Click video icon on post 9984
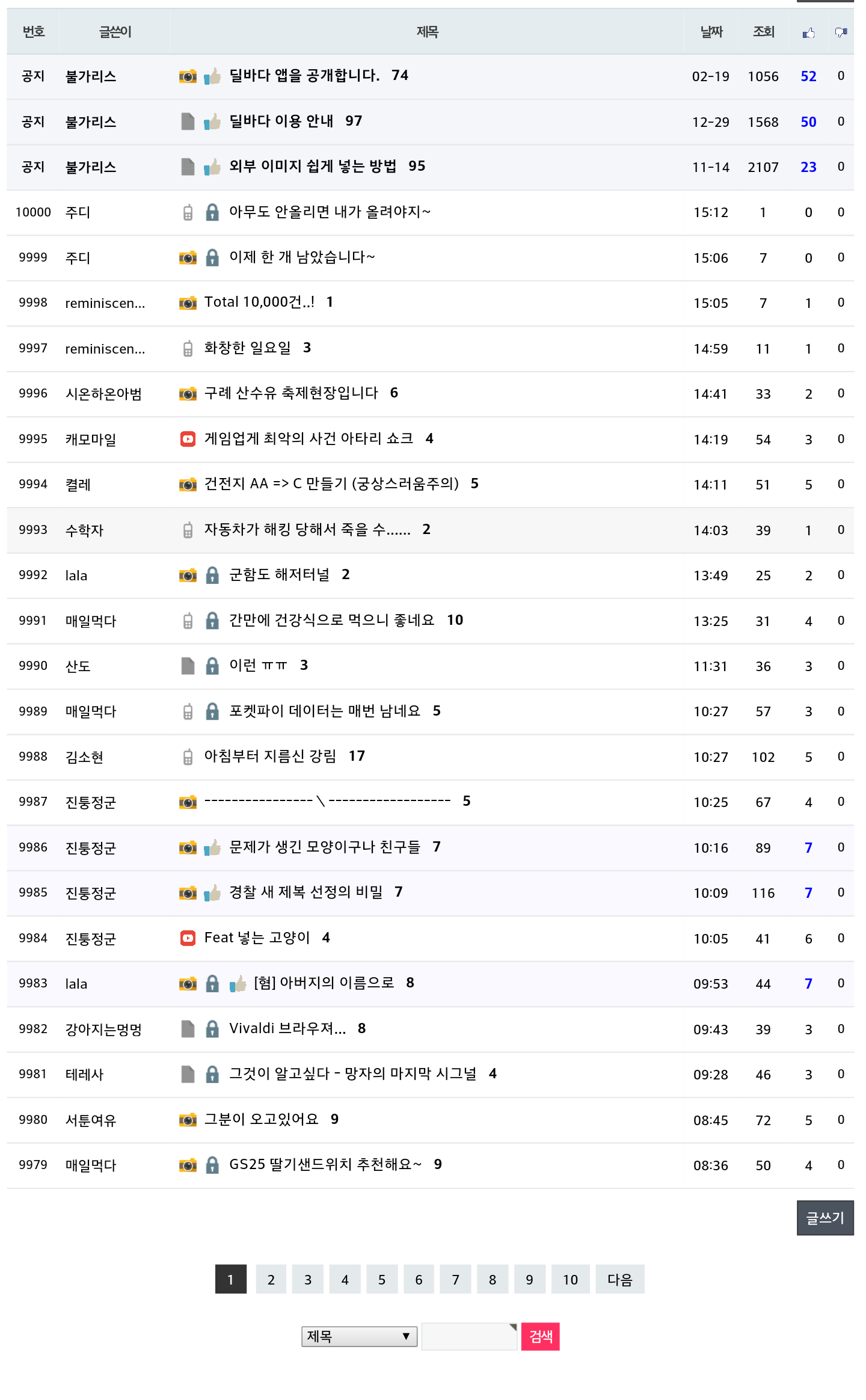 188,938
